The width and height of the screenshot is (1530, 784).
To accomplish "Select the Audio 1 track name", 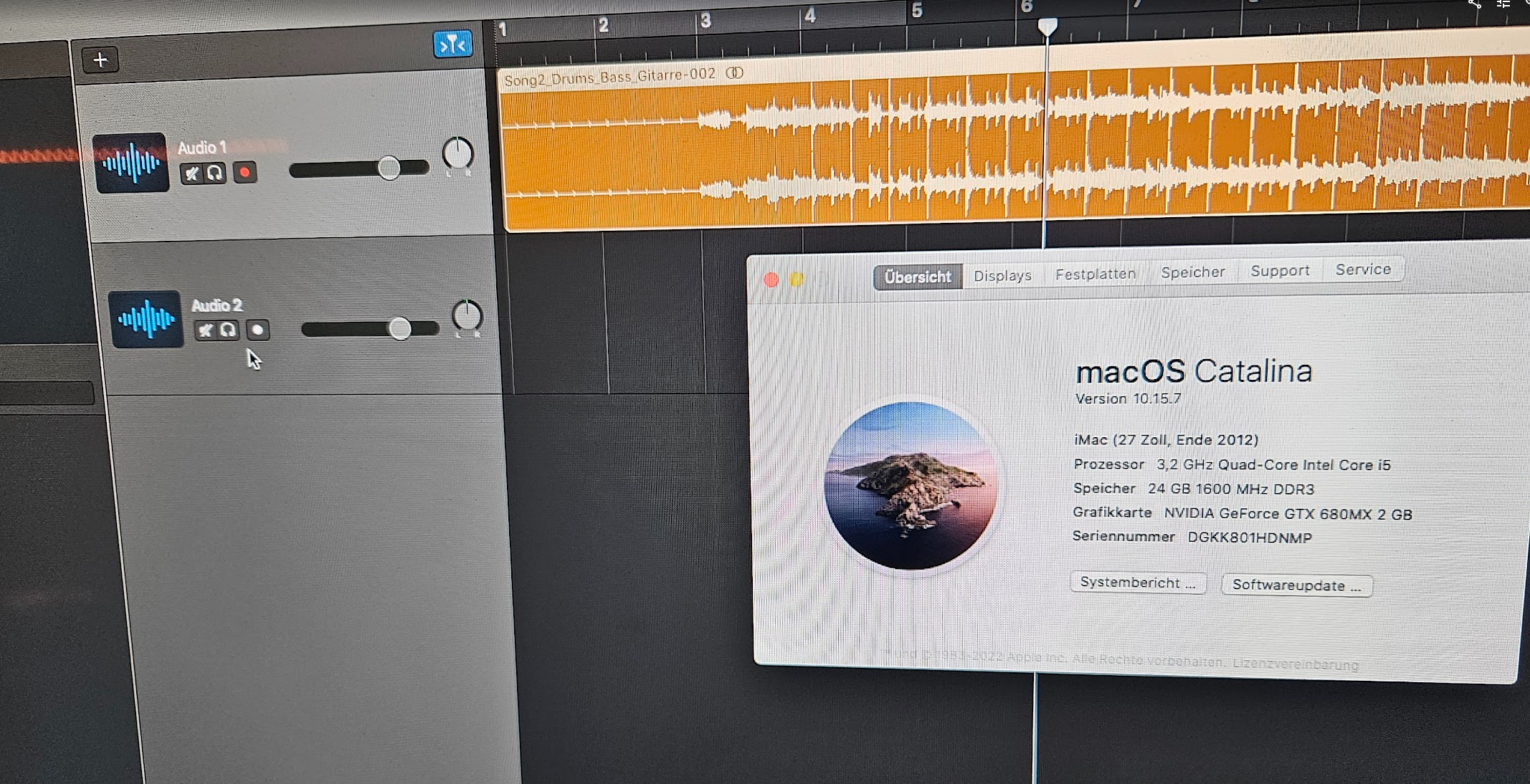I will (x=201, y=148).
